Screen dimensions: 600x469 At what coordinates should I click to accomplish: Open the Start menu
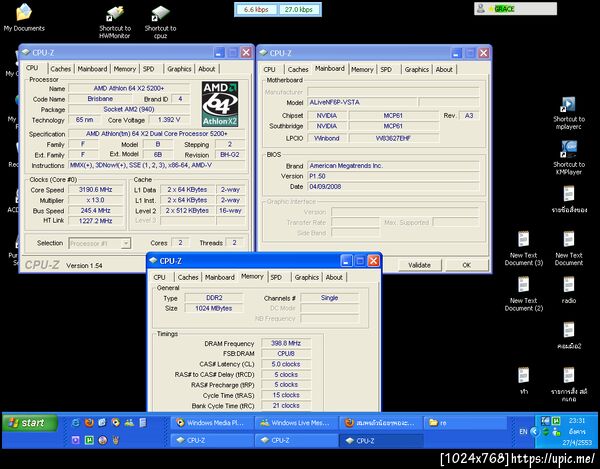pos(30,423)
